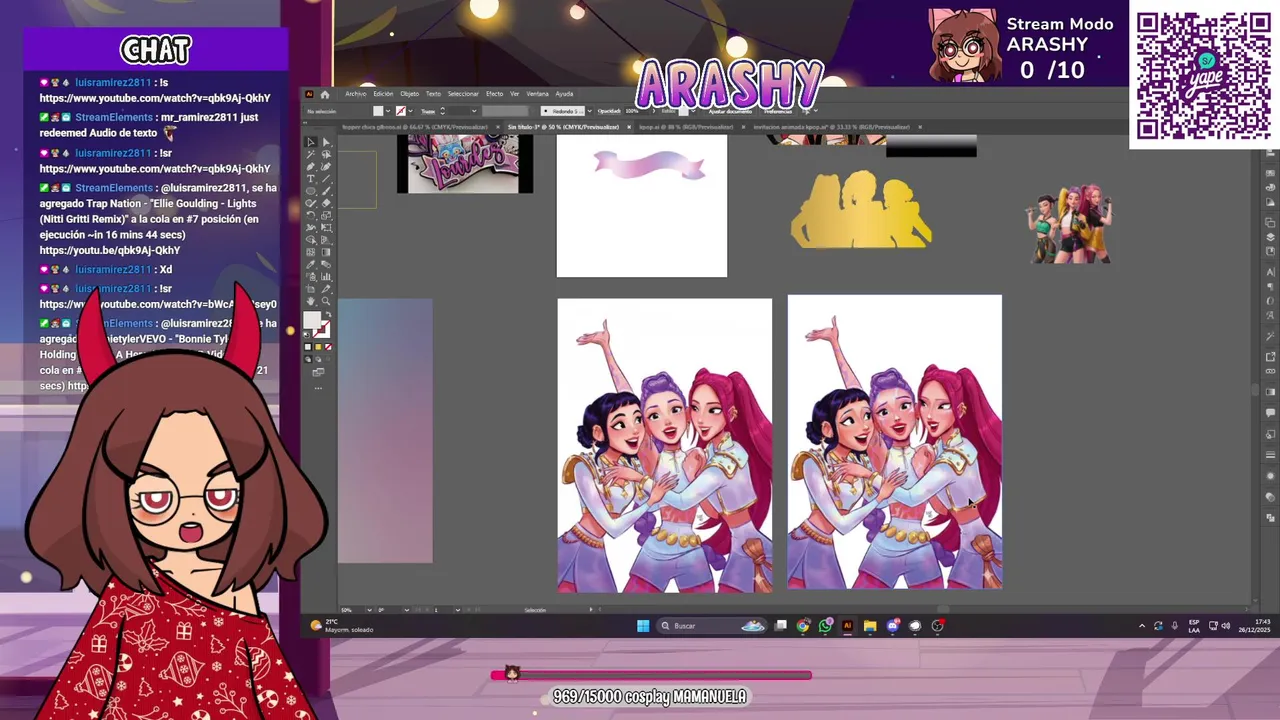The width and height of the screenshot is (1280, 720).
Task: Open the Ventana menu
Action: click(x=537, y=94)
